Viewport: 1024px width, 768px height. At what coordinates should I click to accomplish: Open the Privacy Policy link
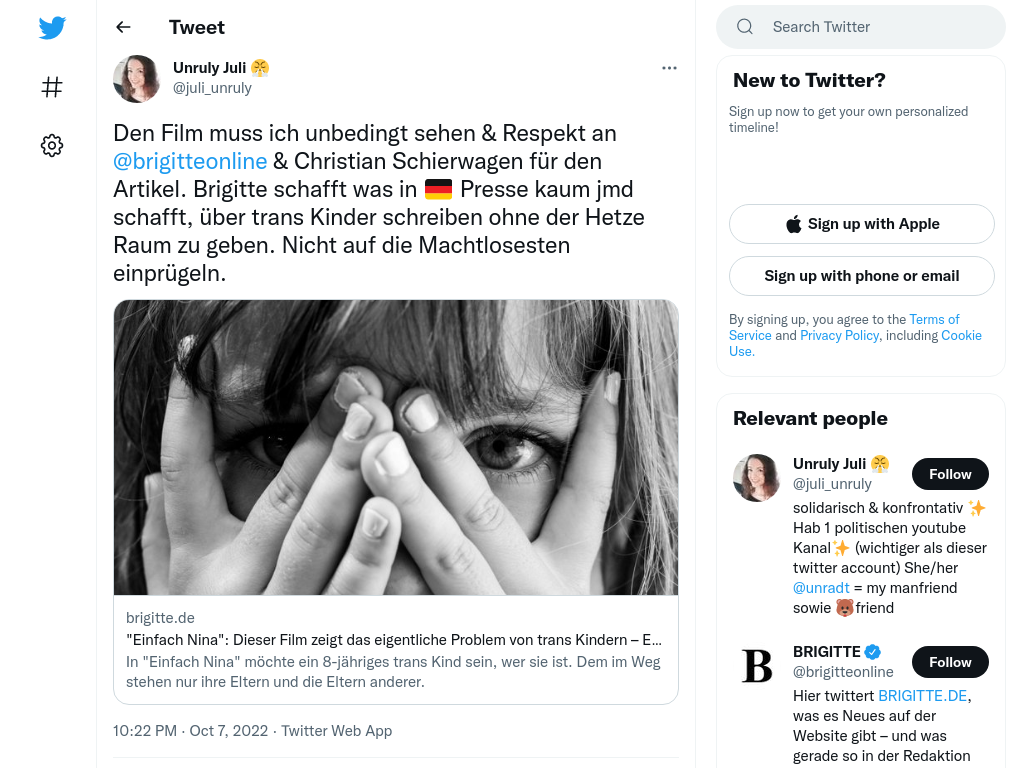839,335
